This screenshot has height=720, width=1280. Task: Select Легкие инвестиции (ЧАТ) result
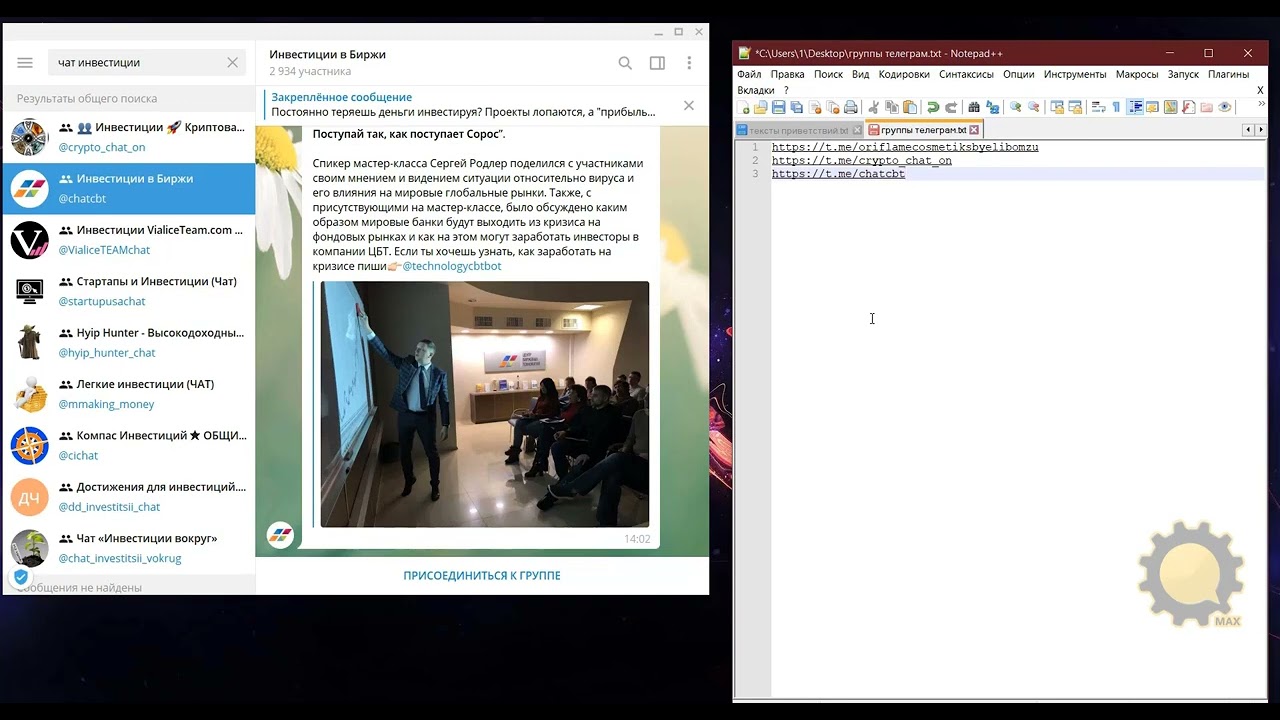pos(129,394)
